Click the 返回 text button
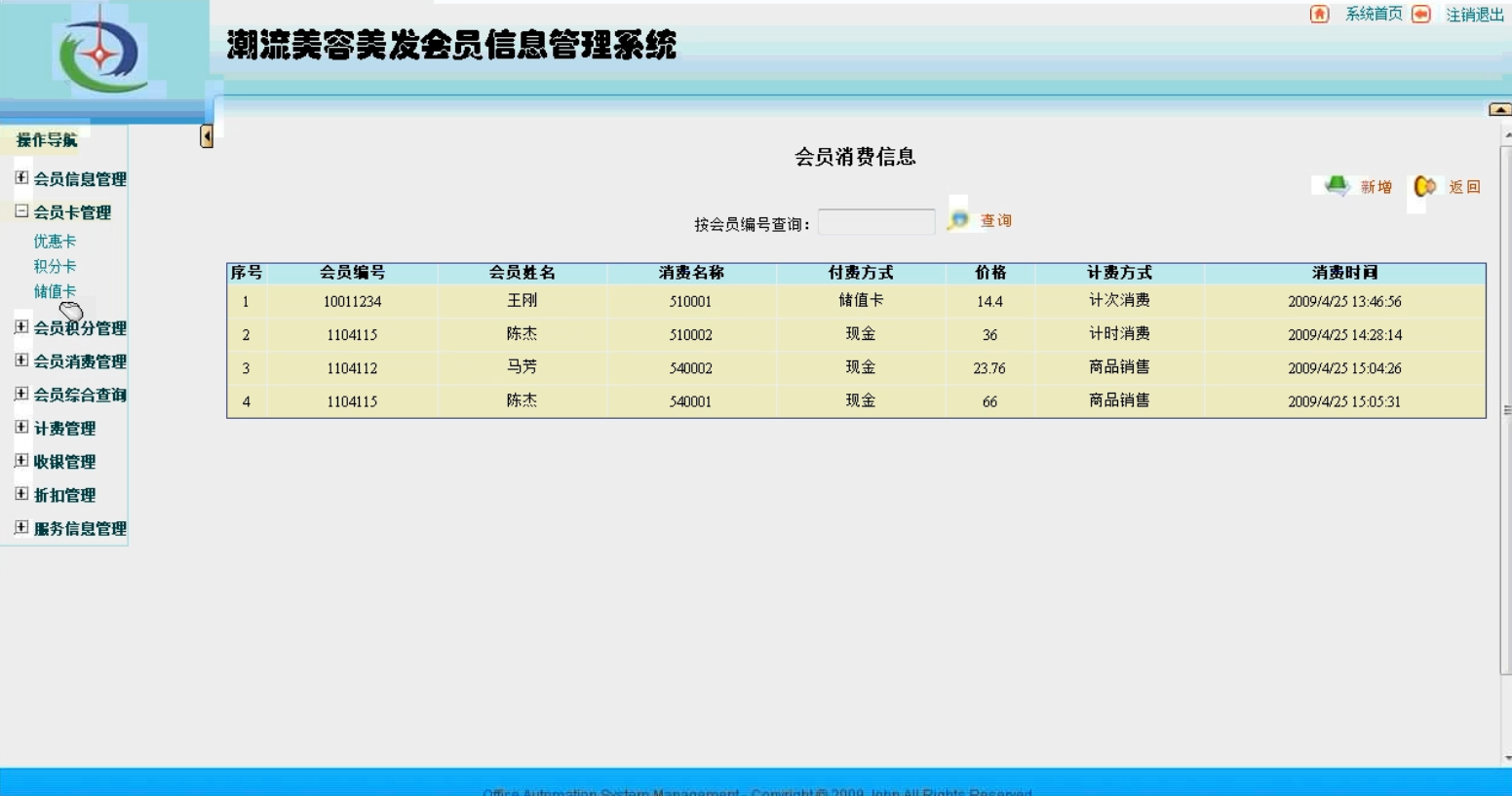 [x=1464, y=187]
